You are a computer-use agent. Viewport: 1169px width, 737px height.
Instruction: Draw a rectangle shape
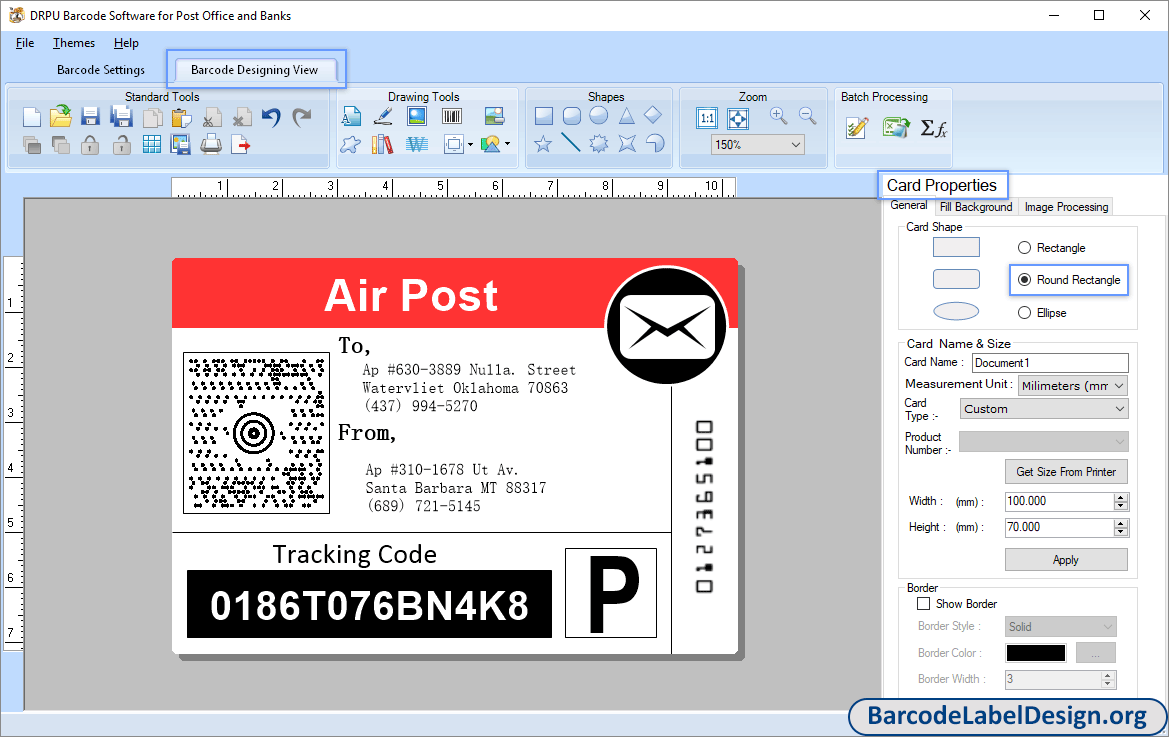pyautogui.click(x=544, y=116)
